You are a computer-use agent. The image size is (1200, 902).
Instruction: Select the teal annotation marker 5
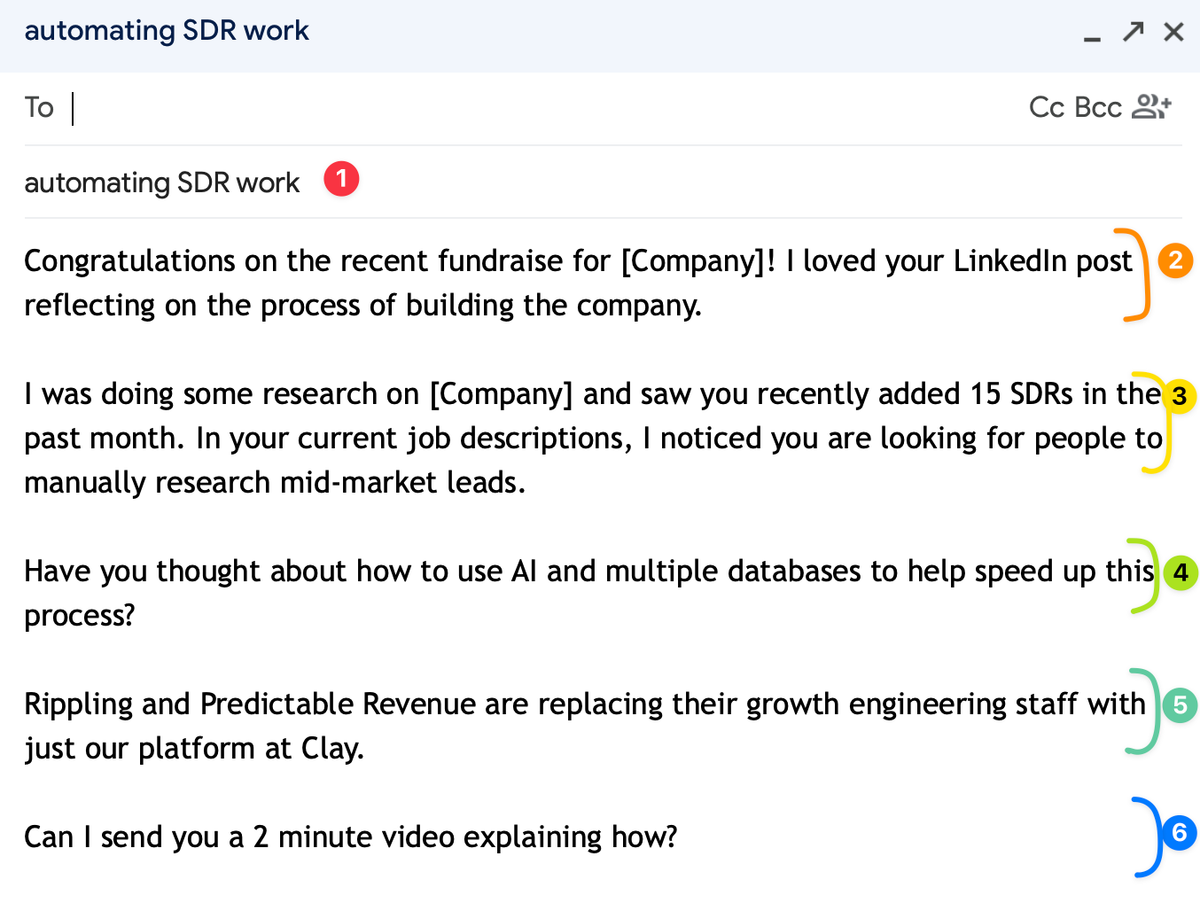pyautogui.click(x=1178, y=705)
